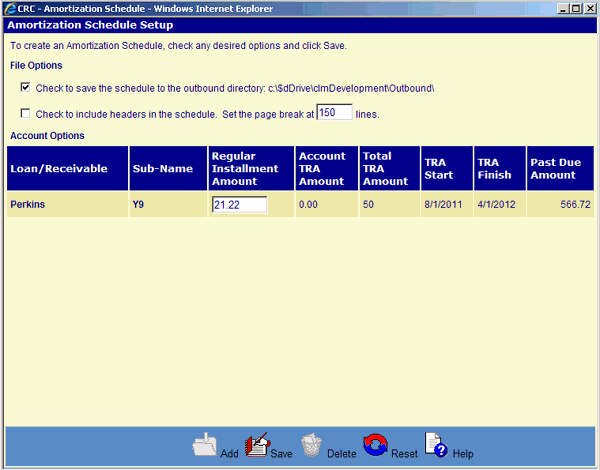
Task: Click the File Options heading
Action: point(36,65)
